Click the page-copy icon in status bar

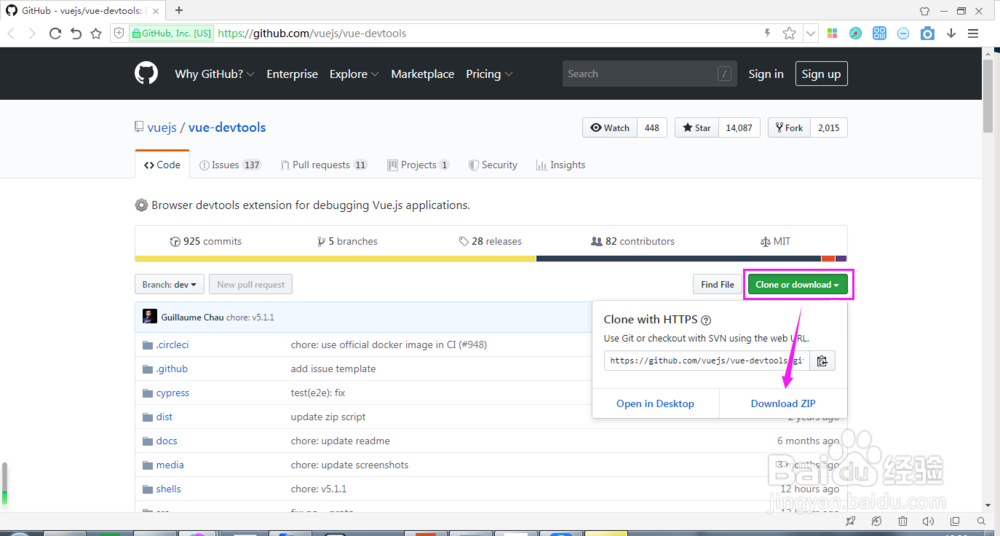coord(954,521)
